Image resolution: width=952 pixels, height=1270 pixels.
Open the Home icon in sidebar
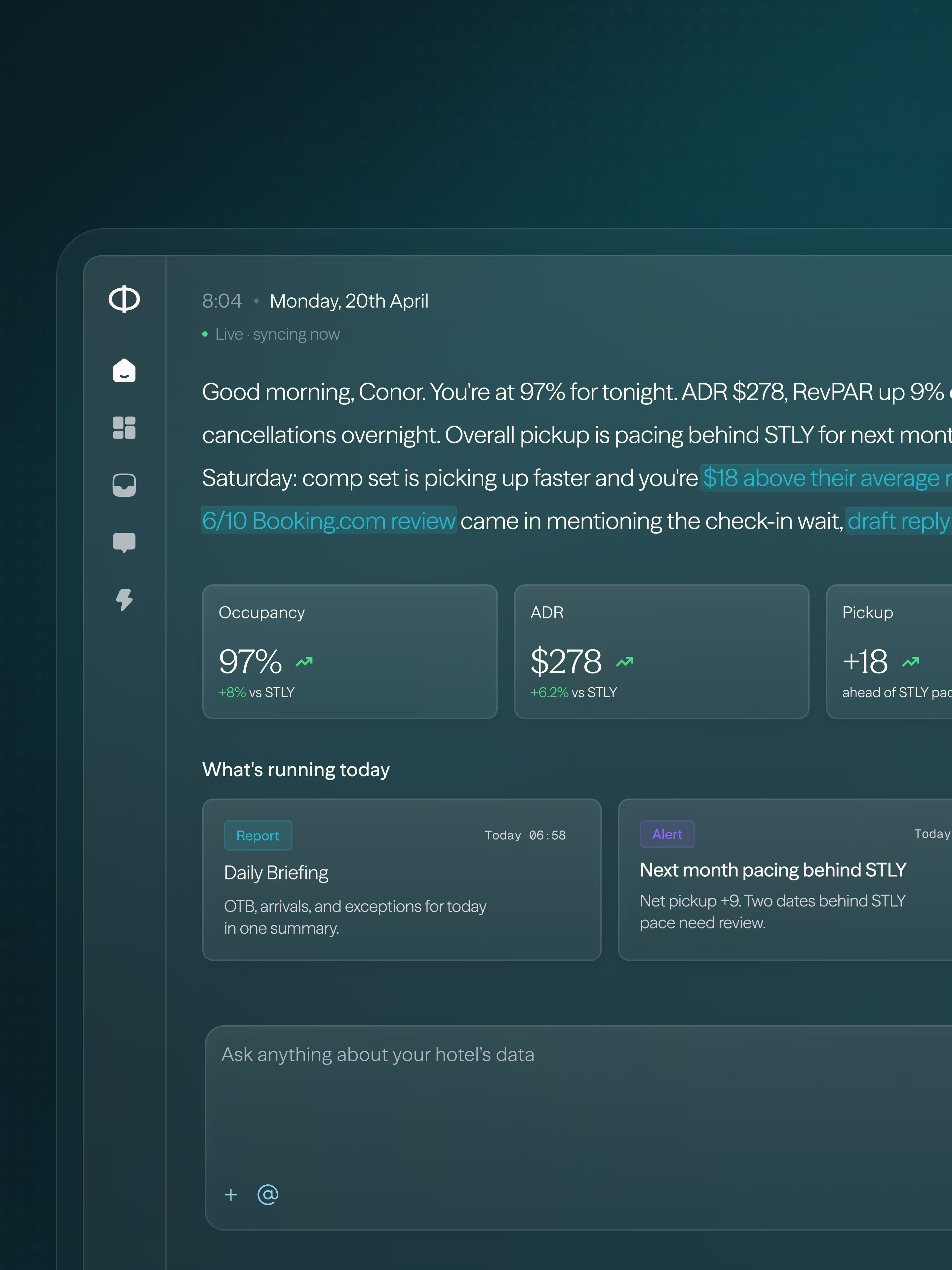coord(124,370)
